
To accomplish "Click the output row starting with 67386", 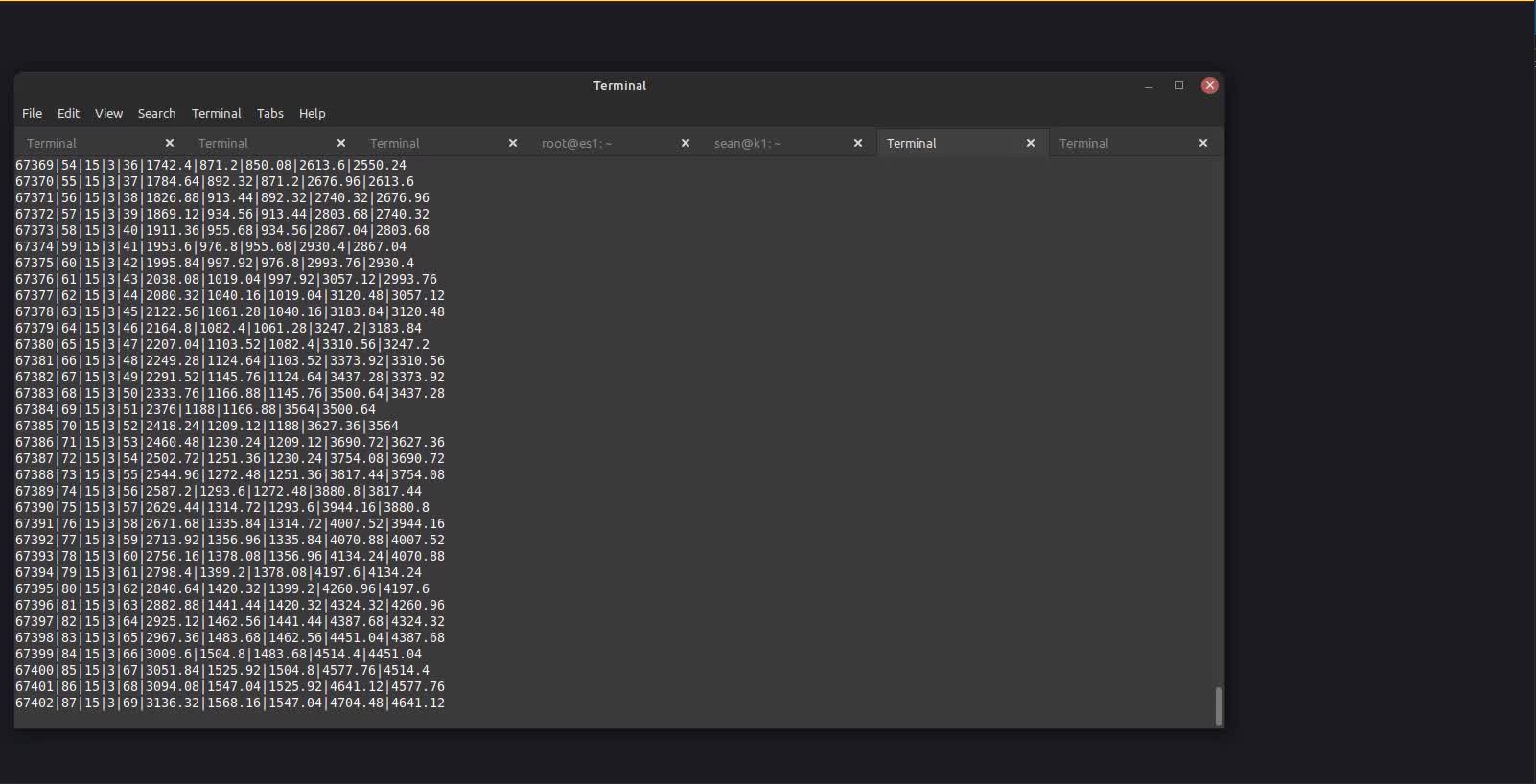I will pos(230,442).
